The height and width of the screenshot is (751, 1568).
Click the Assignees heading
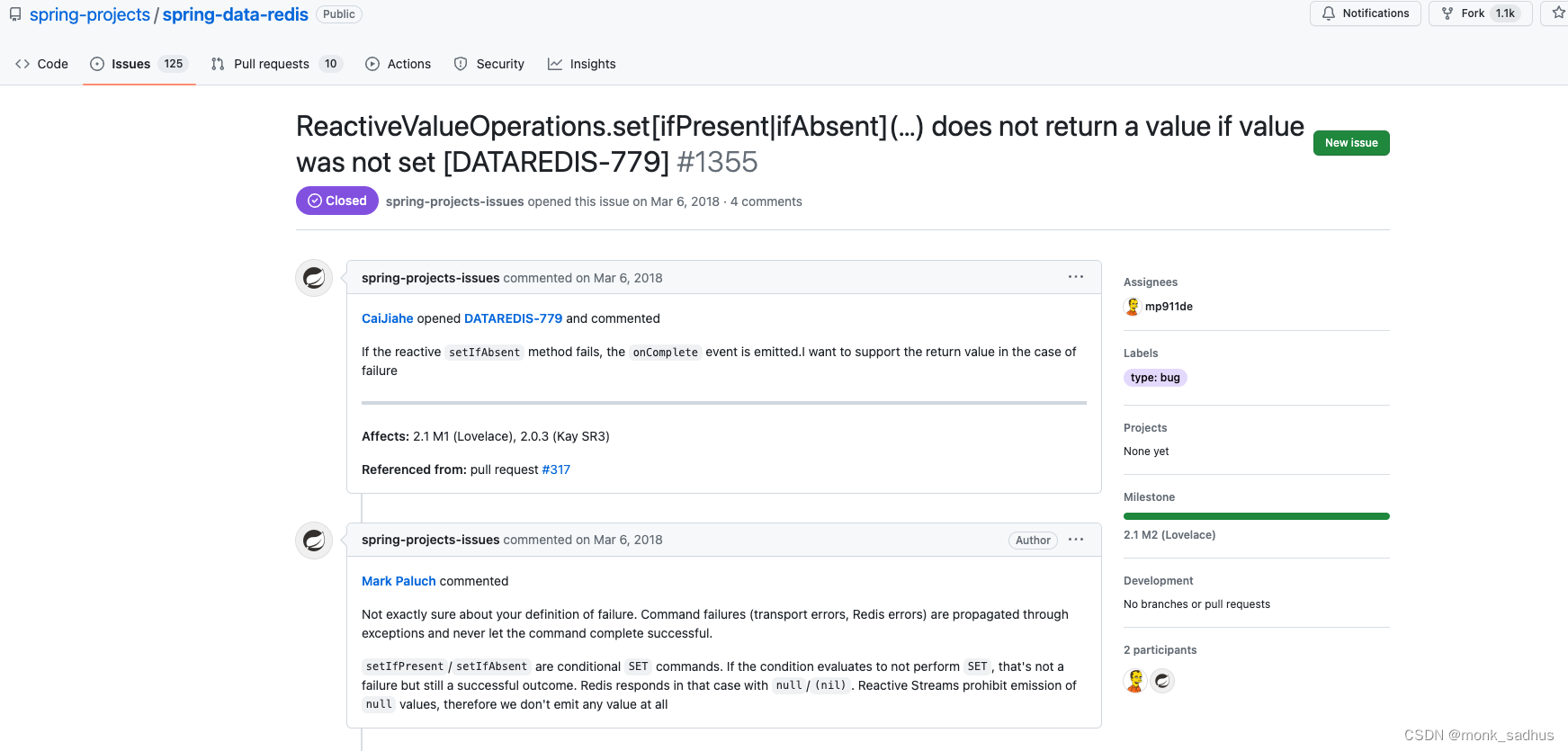1151,282
